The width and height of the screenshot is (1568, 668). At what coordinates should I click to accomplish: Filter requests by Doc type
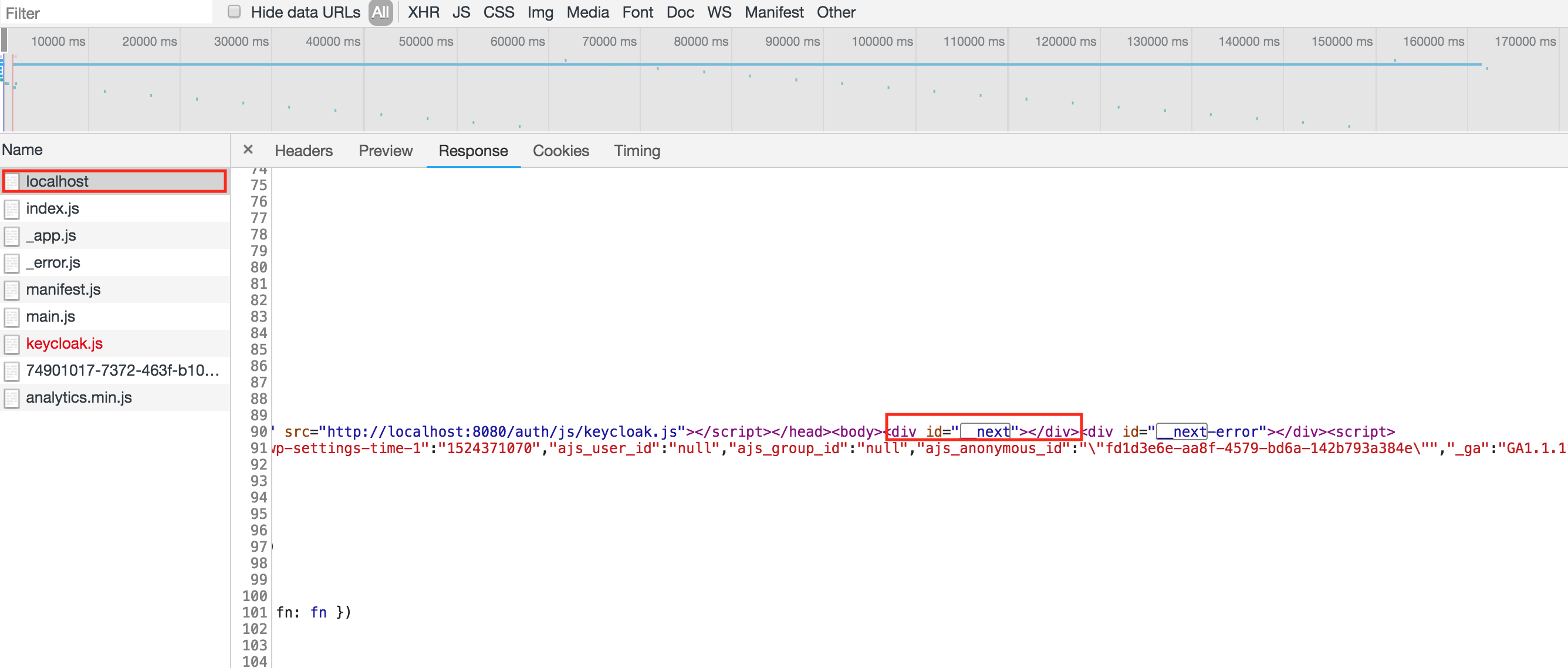[680, 12]
